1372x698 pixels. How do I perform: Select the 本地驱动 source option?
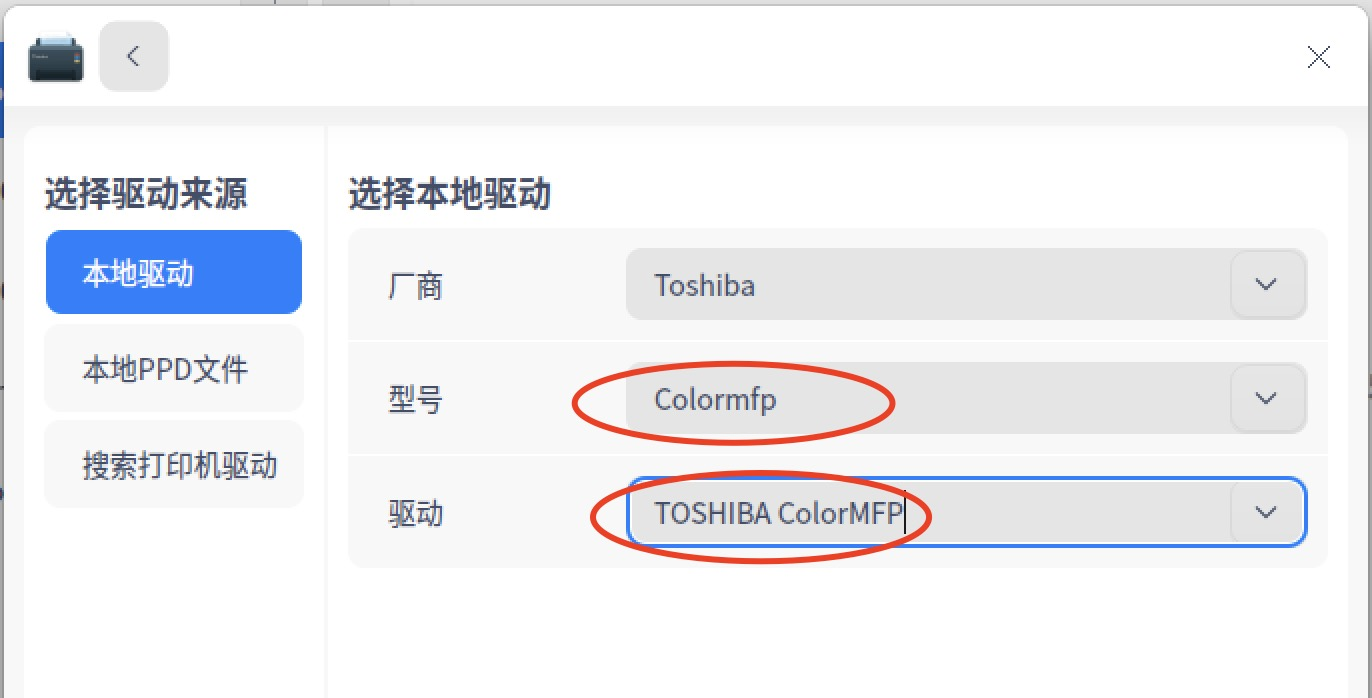click(174, 273)
